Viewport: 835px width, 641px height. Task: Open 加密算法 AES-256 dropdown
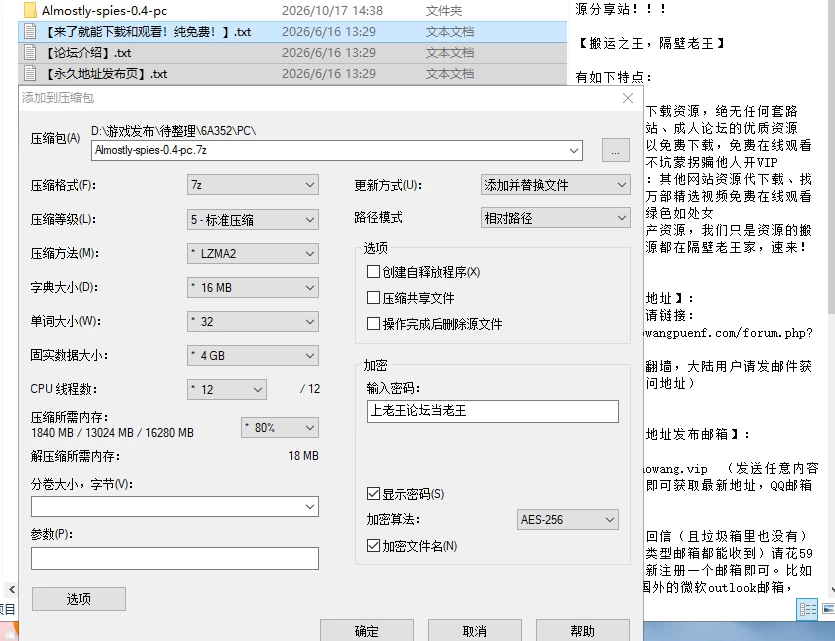(x=568, y=520)
